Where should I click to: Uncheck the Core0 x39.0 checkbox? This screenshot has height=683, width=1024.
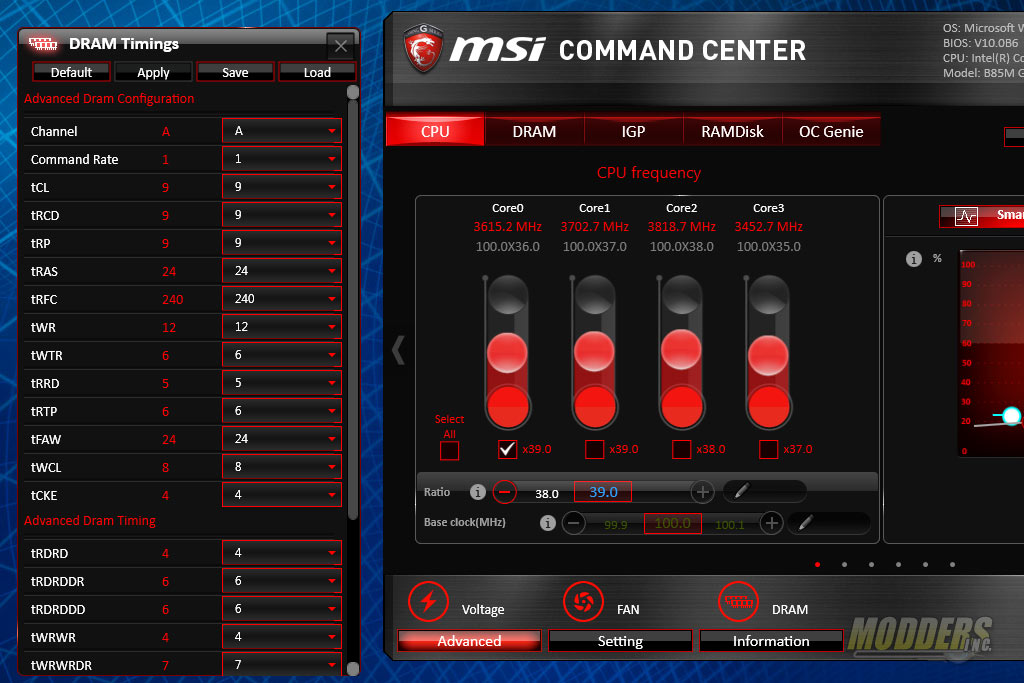coord(507,449)
